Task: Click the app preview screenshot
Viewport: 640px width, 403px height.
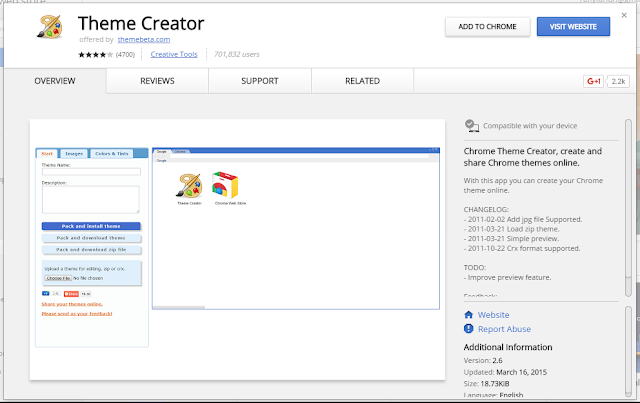Action: point(237,249)
